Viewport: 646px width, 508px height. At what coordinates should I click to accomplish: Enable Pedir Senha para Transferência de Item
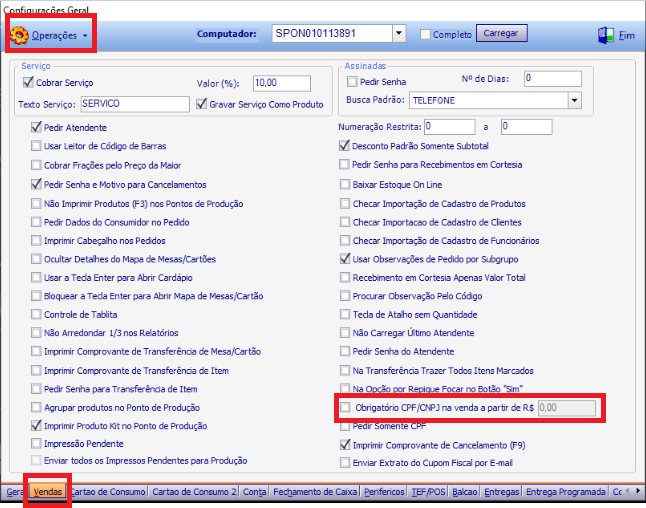[36, 389]
